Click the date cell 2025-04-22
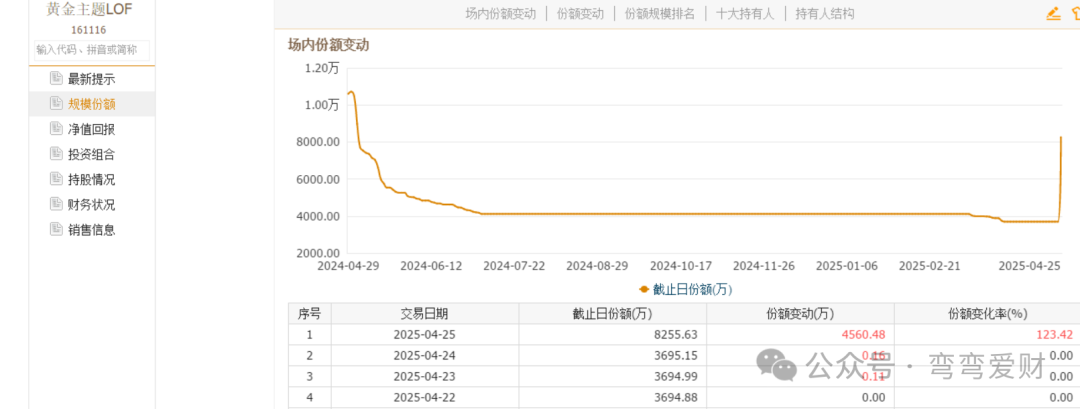The image size is (1080, 409). point(425,397)
